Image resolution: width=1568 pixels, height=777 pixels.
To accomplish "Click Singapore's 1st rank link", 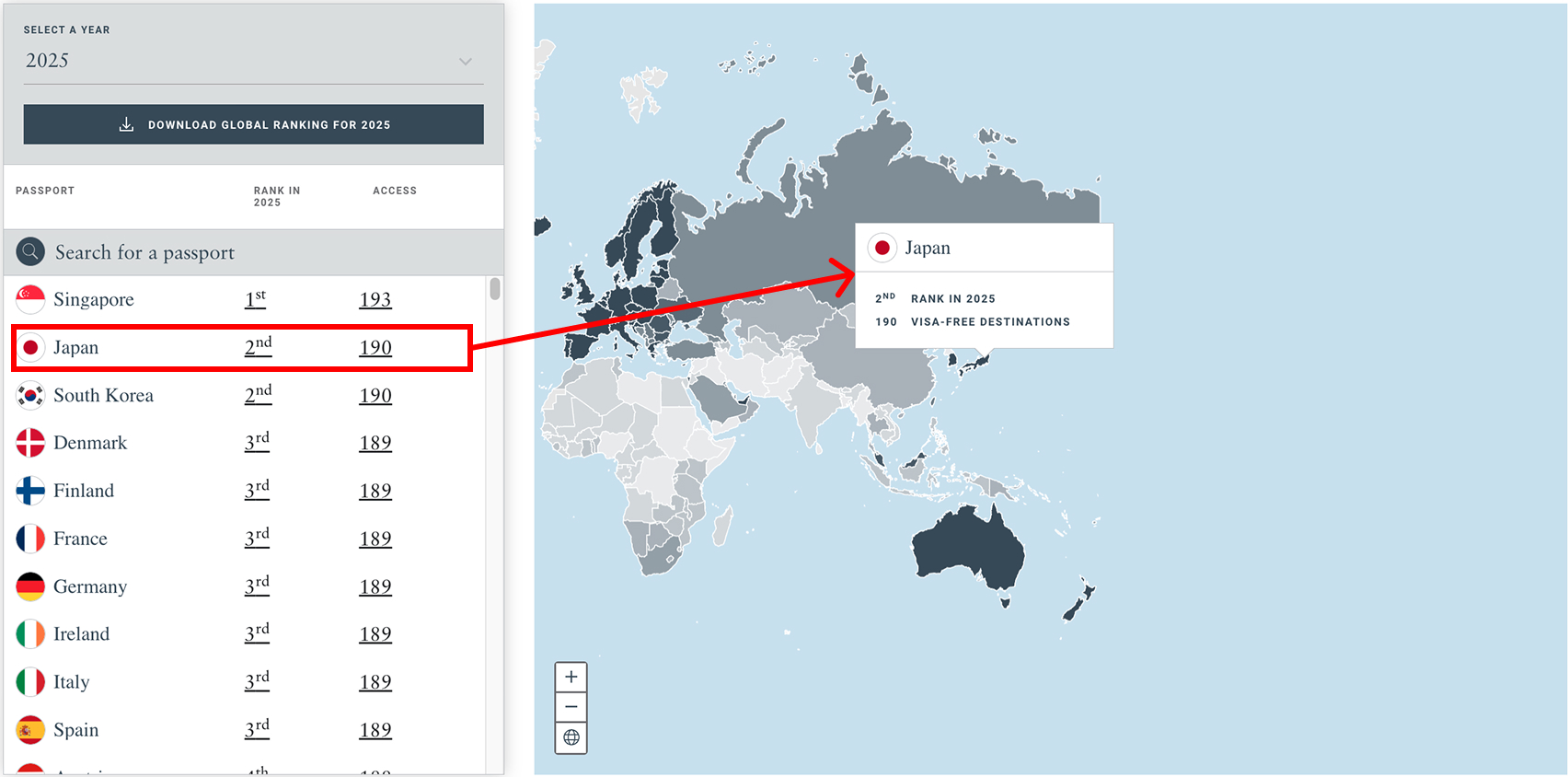I will pyautogui.click(x=256, y=298).
